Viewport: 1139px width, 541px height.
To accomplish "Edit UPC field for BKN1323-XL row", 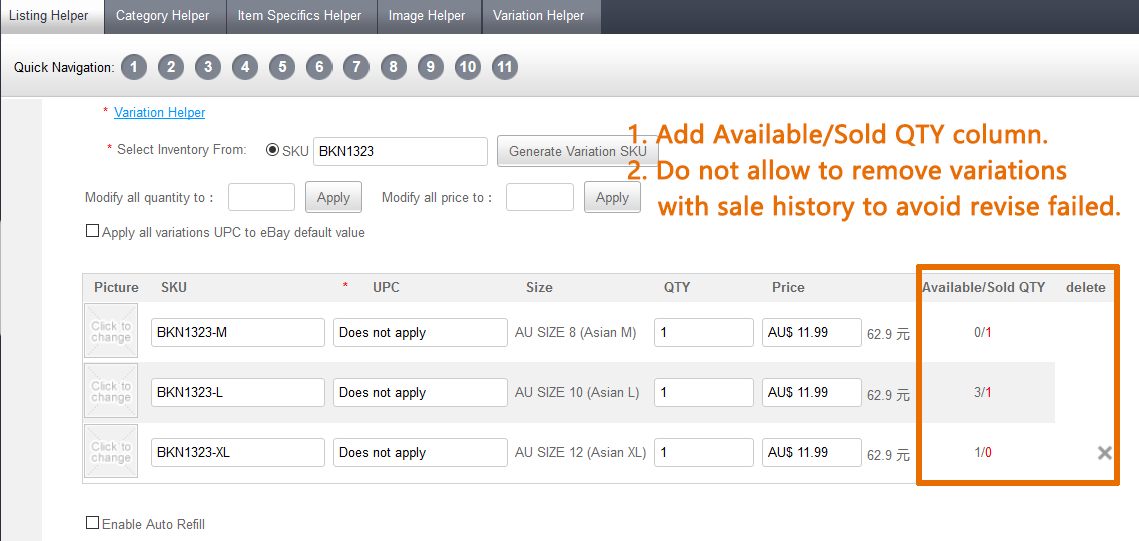I will point(421,452).
